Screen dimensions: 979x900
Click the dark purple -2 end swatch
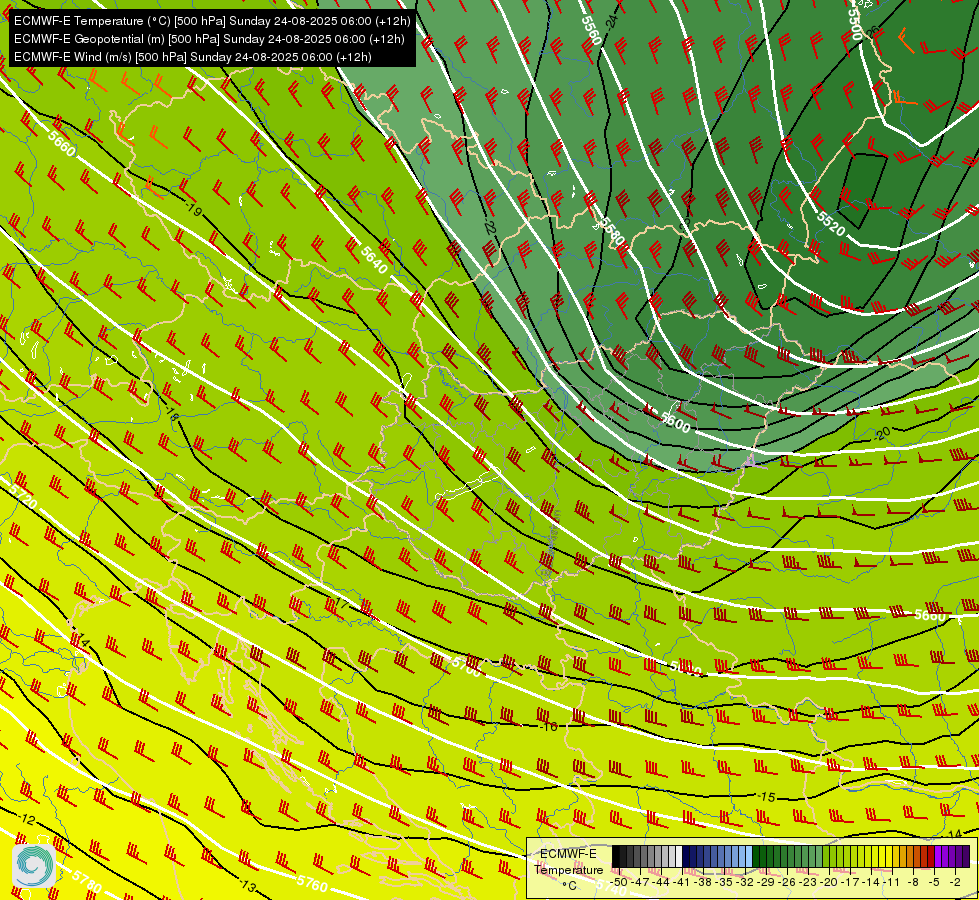coord(966,856)
